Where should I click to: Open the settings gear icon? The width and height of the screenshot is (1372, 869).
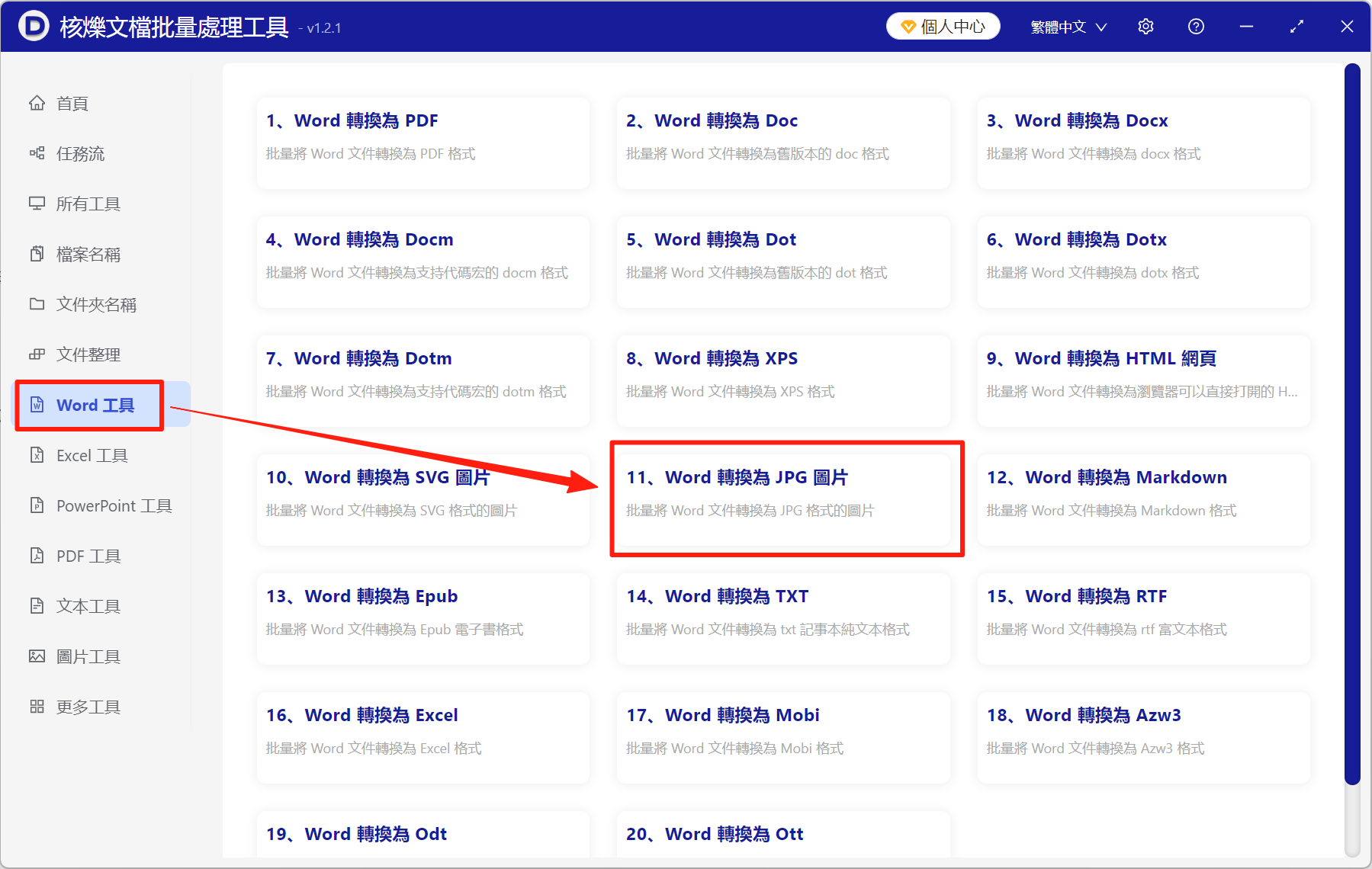pyautogui.click(x=1145, y=26)
